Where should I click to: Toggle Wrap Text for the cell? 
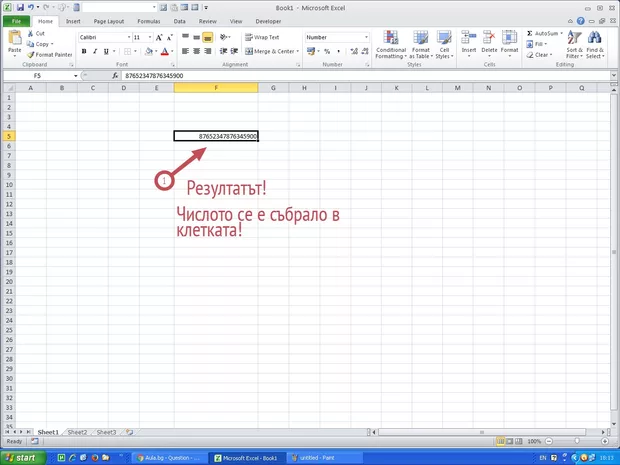[261, 37]
